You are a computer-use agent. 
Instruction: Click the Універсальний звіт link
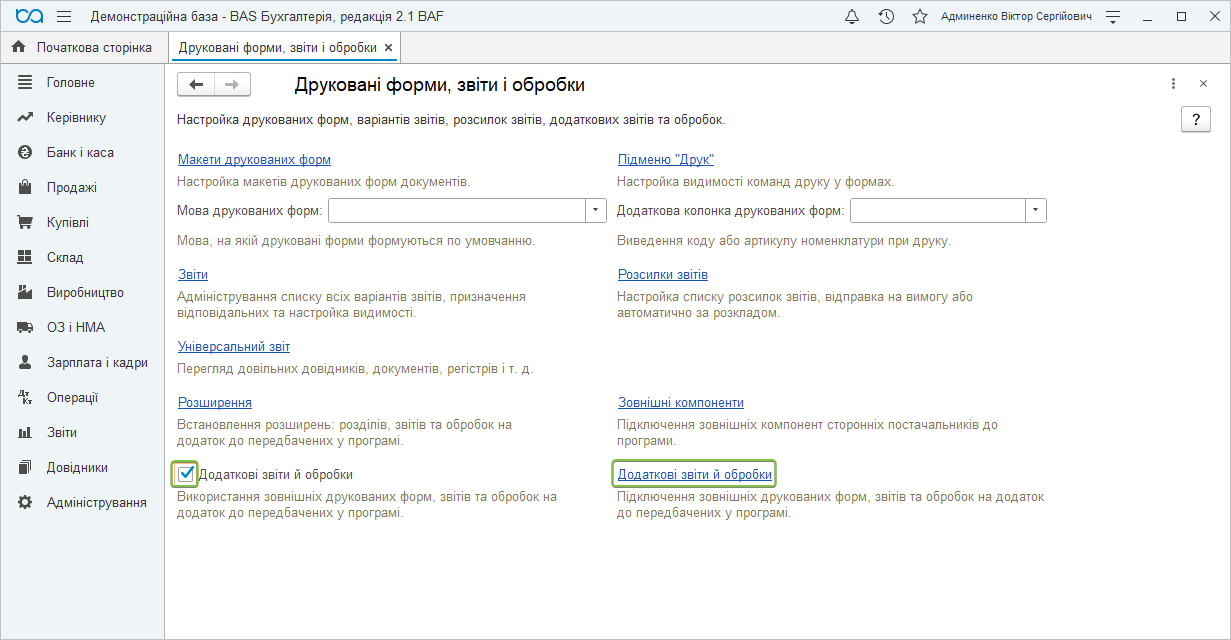point(233,346)
